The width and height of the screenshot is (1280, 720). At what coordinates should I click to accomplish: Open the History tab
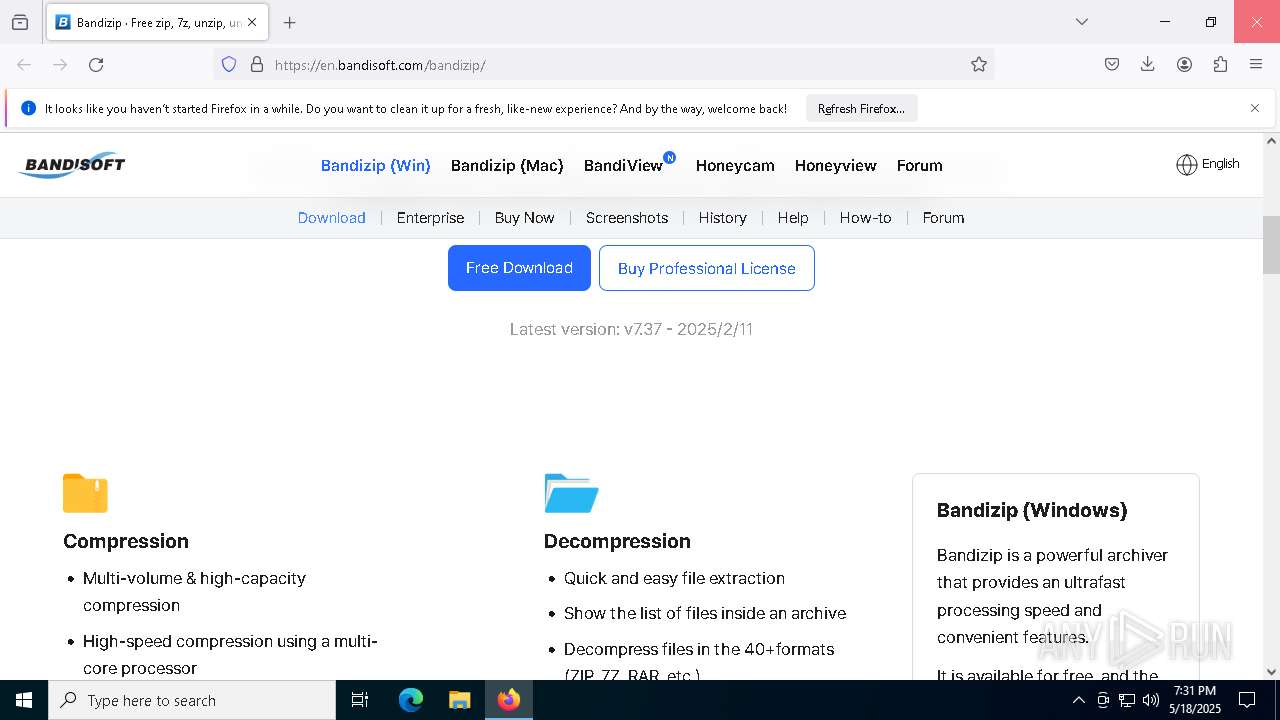723,218
